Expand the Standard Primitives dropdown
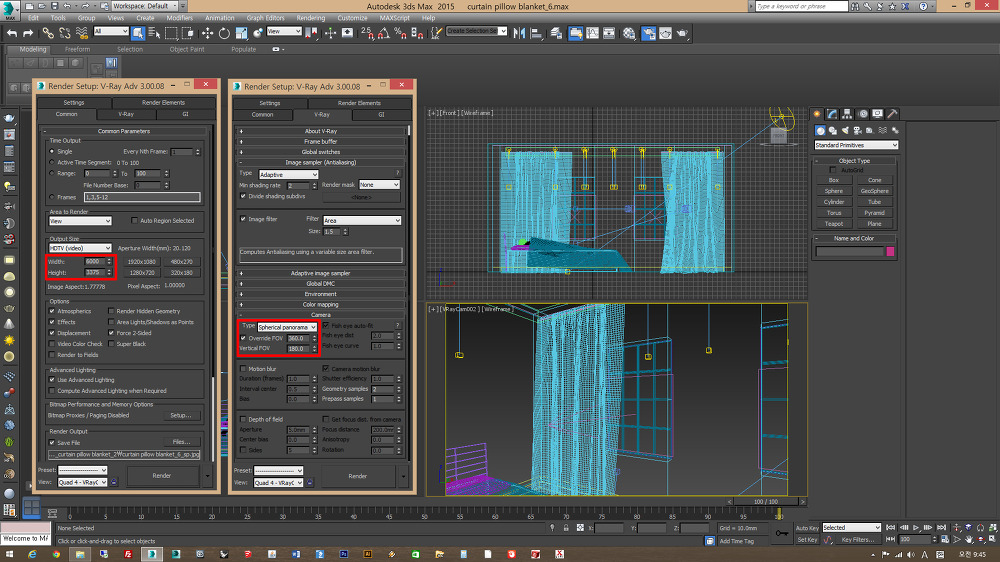1000x562 pixels. coord(856,145)
